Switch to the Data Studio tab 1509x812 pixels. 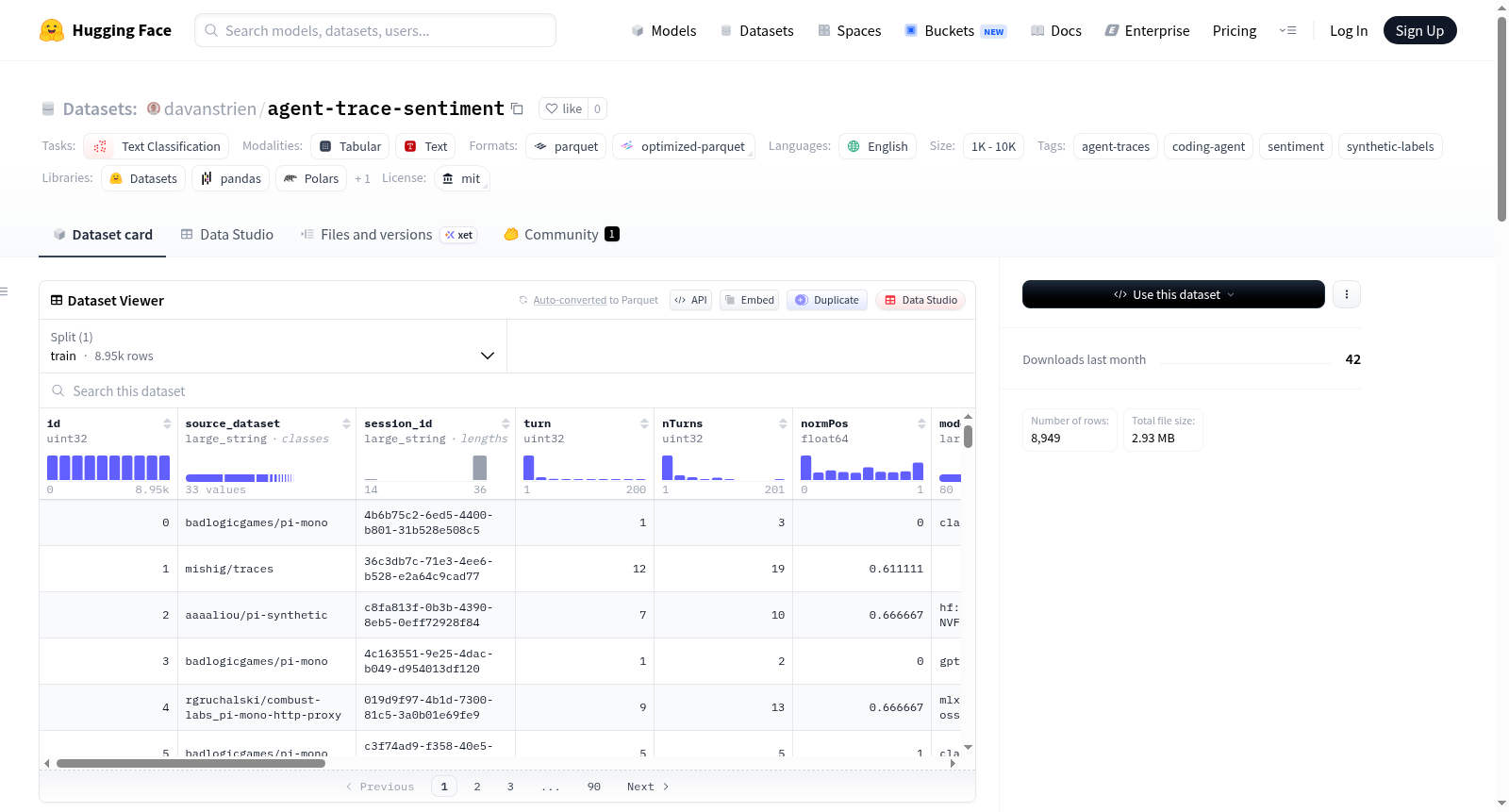(227, 235)
